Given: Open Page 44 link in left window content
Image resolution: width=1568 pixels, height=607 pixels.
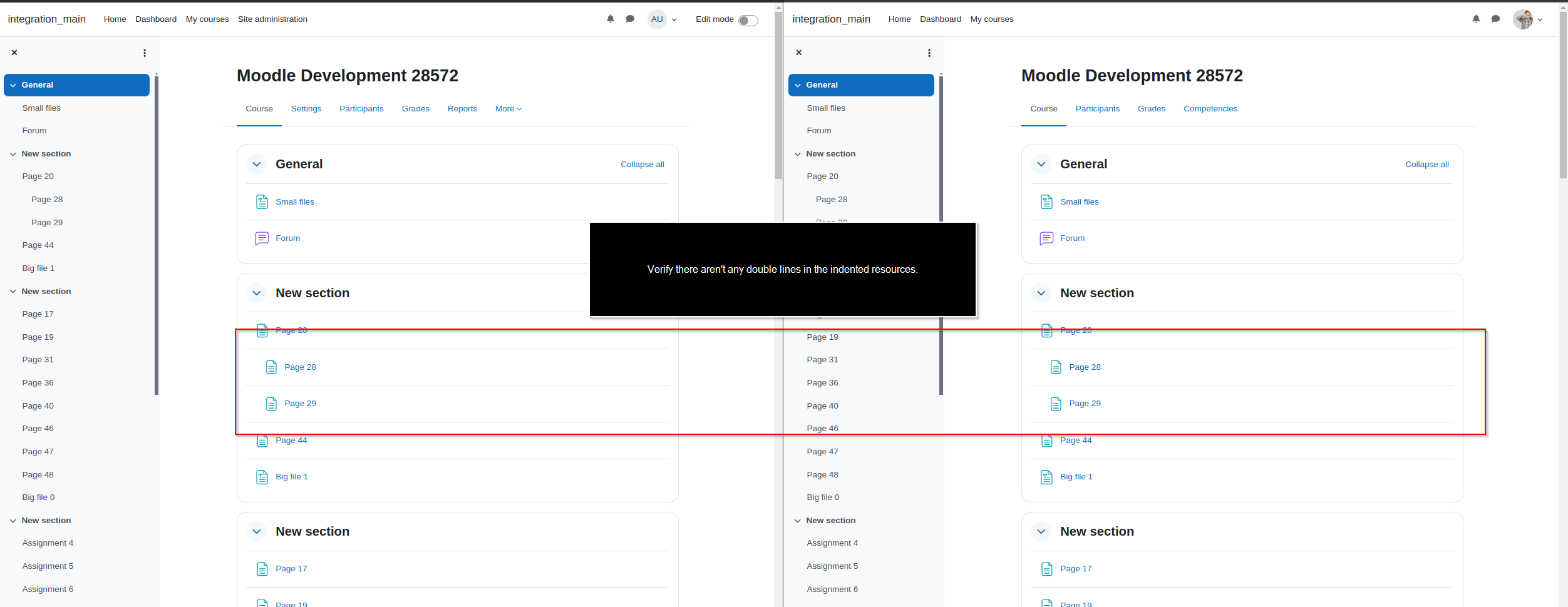Looking at the screenshot, I should 291,441.
